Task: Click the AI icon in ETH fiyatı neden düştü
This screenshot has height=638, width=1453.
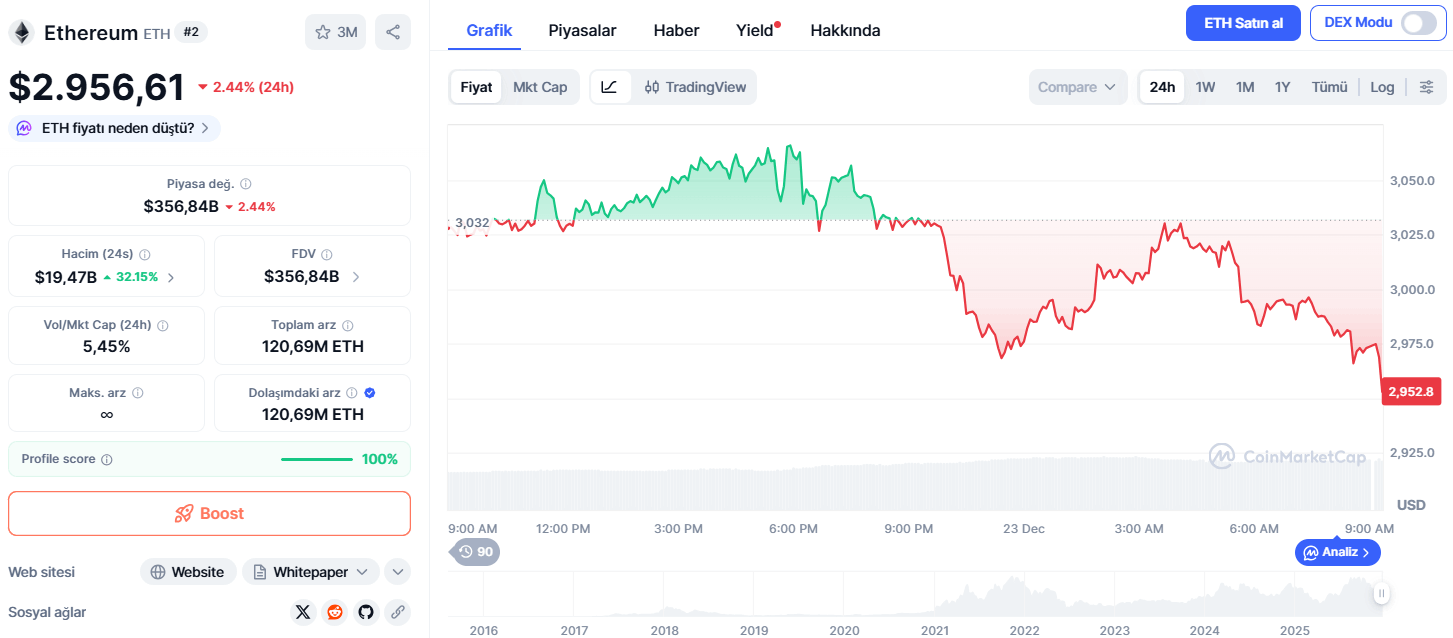Action: [24, 128]
